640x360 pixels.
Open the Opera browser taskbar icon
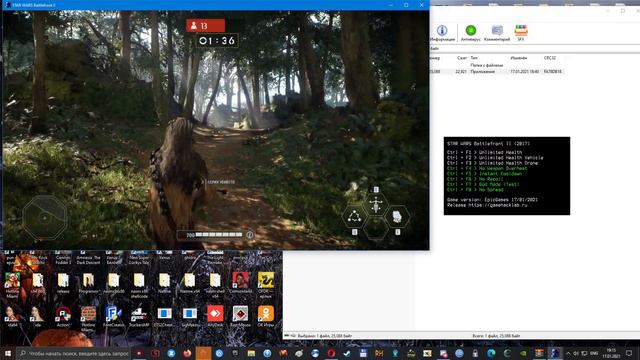331,353
